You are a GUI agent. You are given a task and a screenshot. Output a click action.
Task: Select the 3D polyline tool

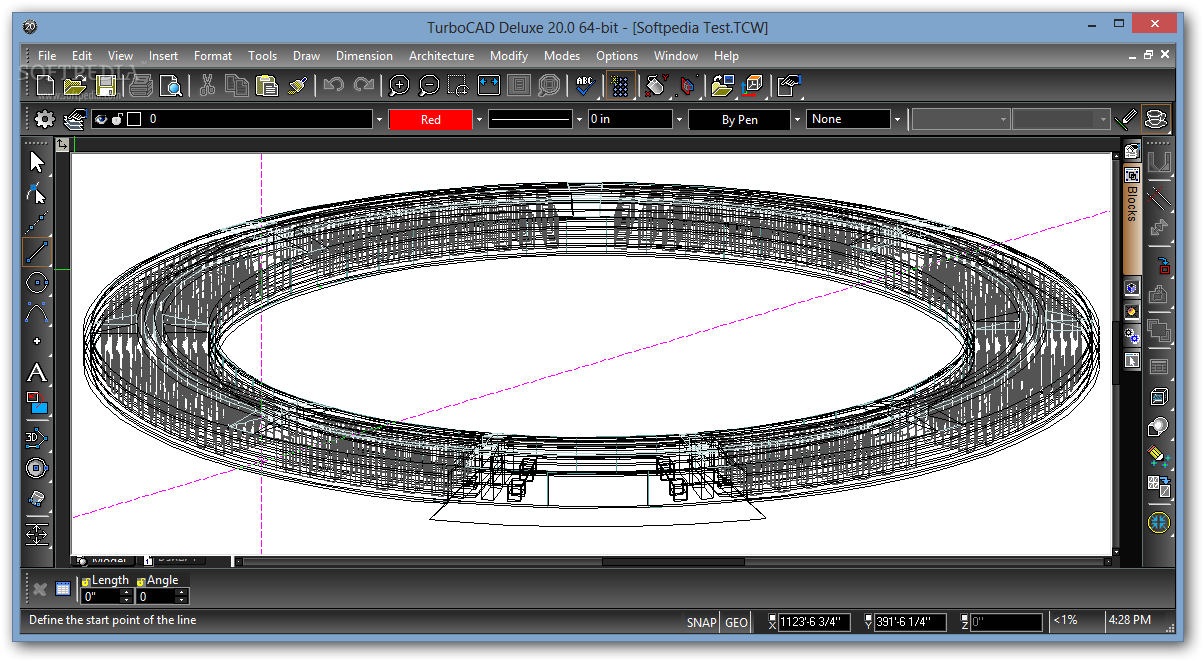37,437
